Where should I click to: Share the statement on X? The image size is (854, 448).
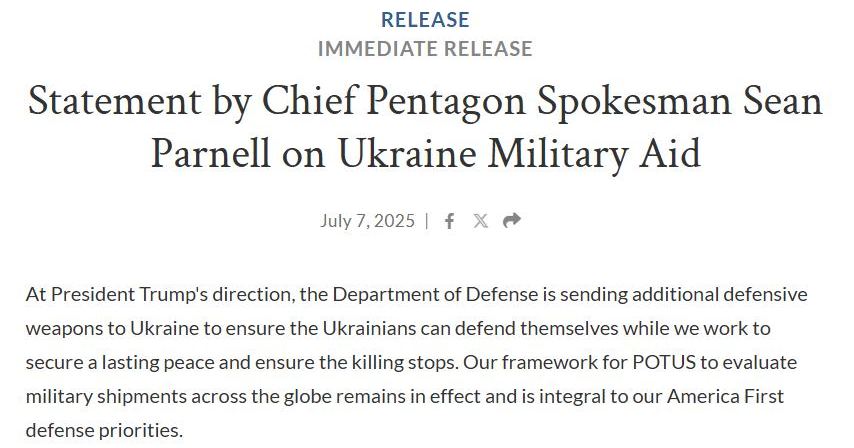point(480,221)
